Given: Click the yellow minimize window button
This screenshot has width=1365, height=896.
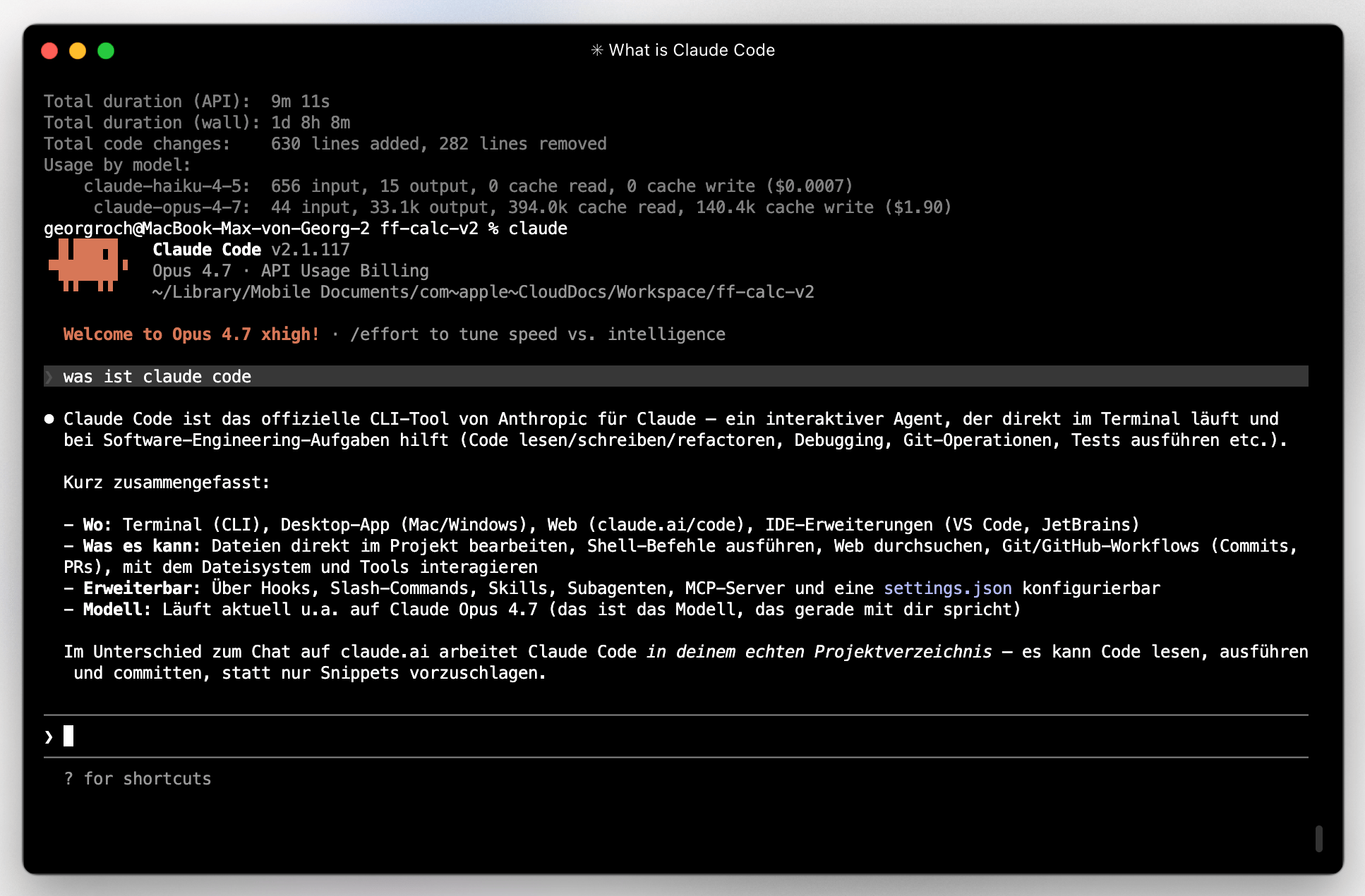Looking at the screenshot, I should point(78,51).
